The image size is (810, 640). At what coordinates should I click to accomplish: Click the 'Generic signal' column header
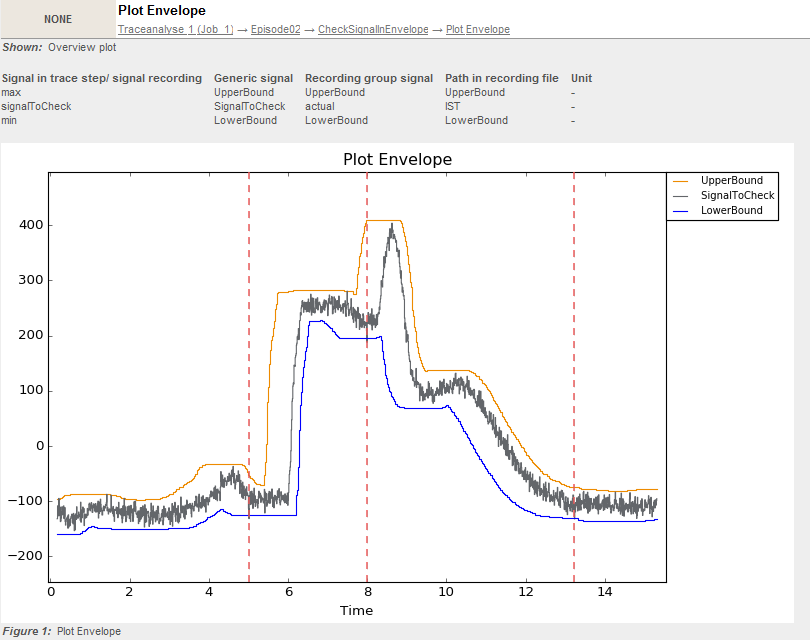pyautogui.click(x=253, y=78)
